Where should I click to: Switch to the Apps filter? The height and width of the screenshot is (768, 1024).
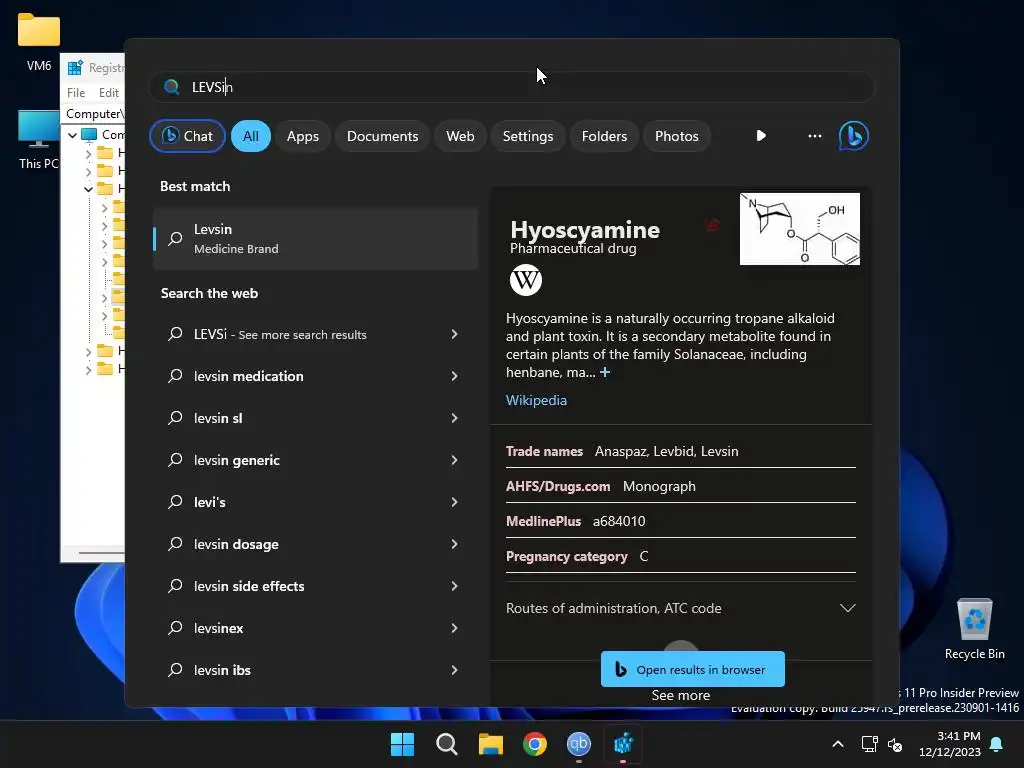coord(302,136)
